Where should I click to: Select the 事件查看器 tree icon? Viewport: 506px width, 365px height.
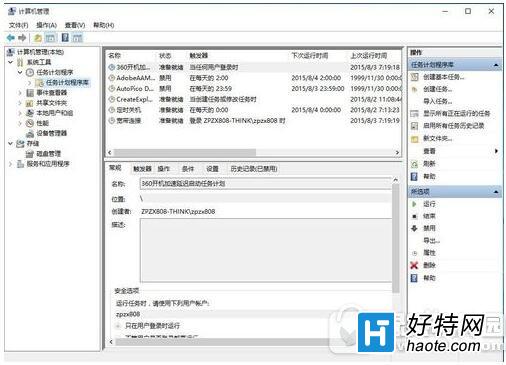pos(30,93)
